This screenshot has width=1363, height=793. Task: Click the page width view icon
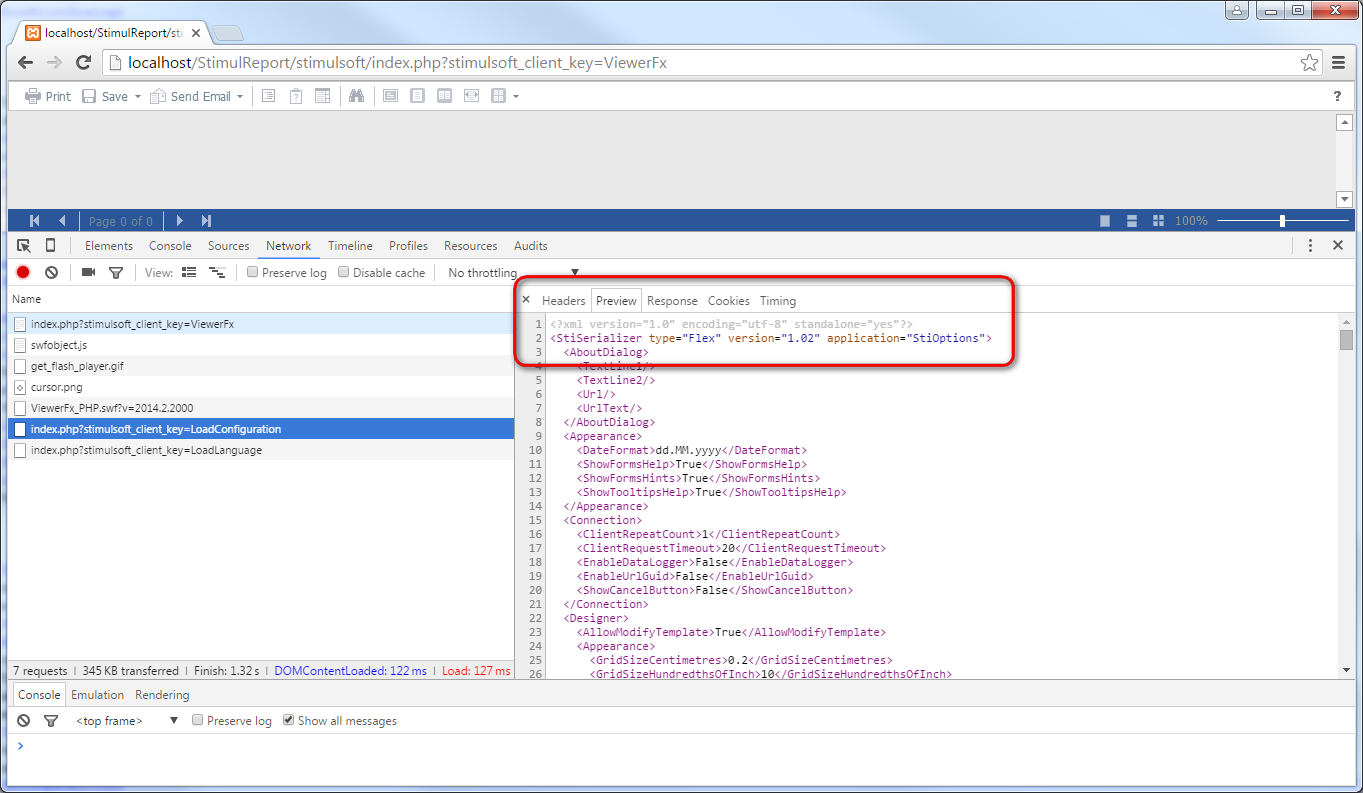point(471,96)
